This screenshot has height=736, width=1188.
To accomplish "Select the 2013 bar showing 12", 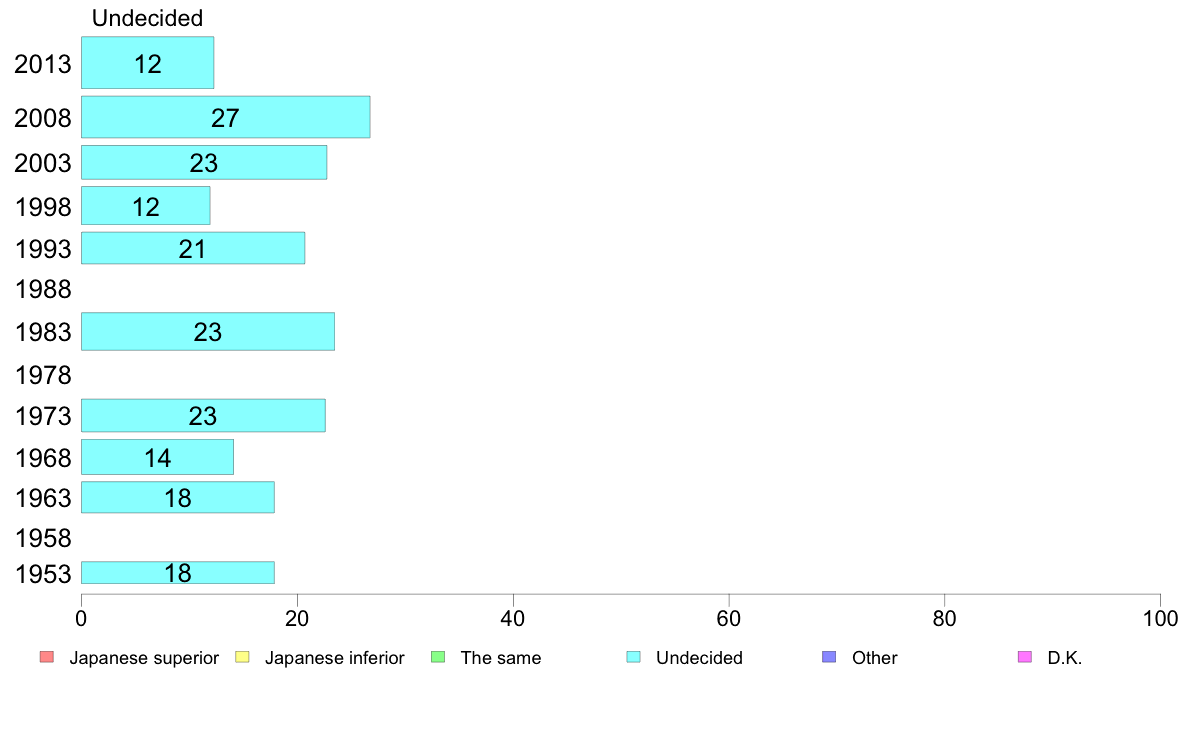I will [x=148, y=63].
